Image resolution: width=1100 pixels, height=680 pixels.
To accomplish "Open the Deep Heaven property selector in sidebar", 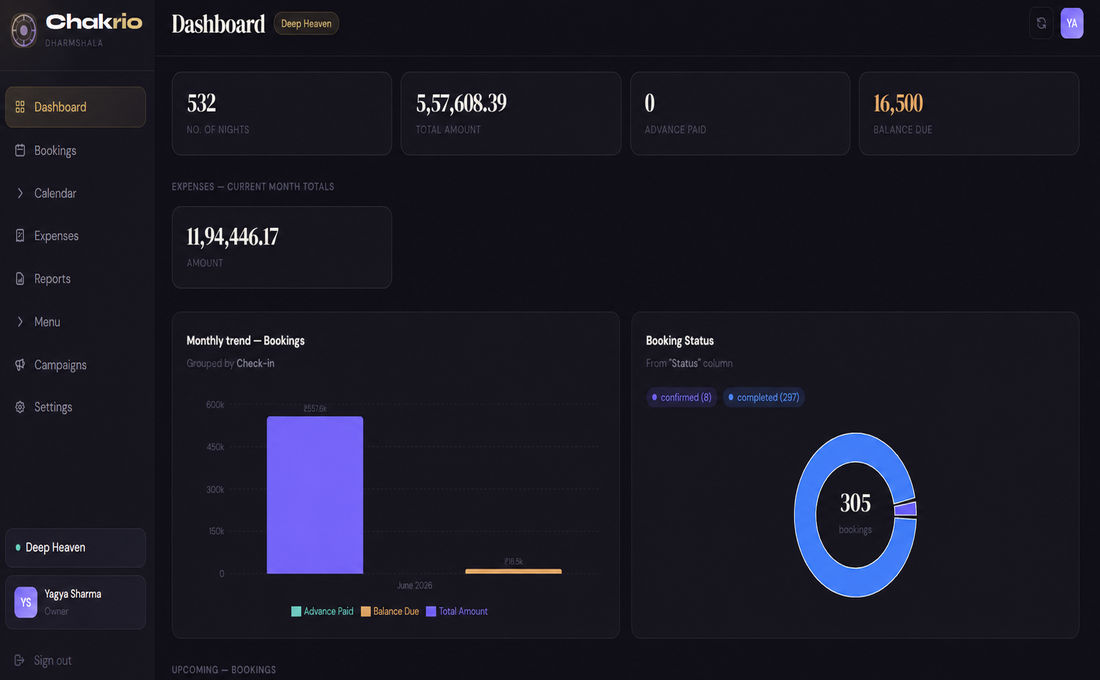I will coord(75,547).
